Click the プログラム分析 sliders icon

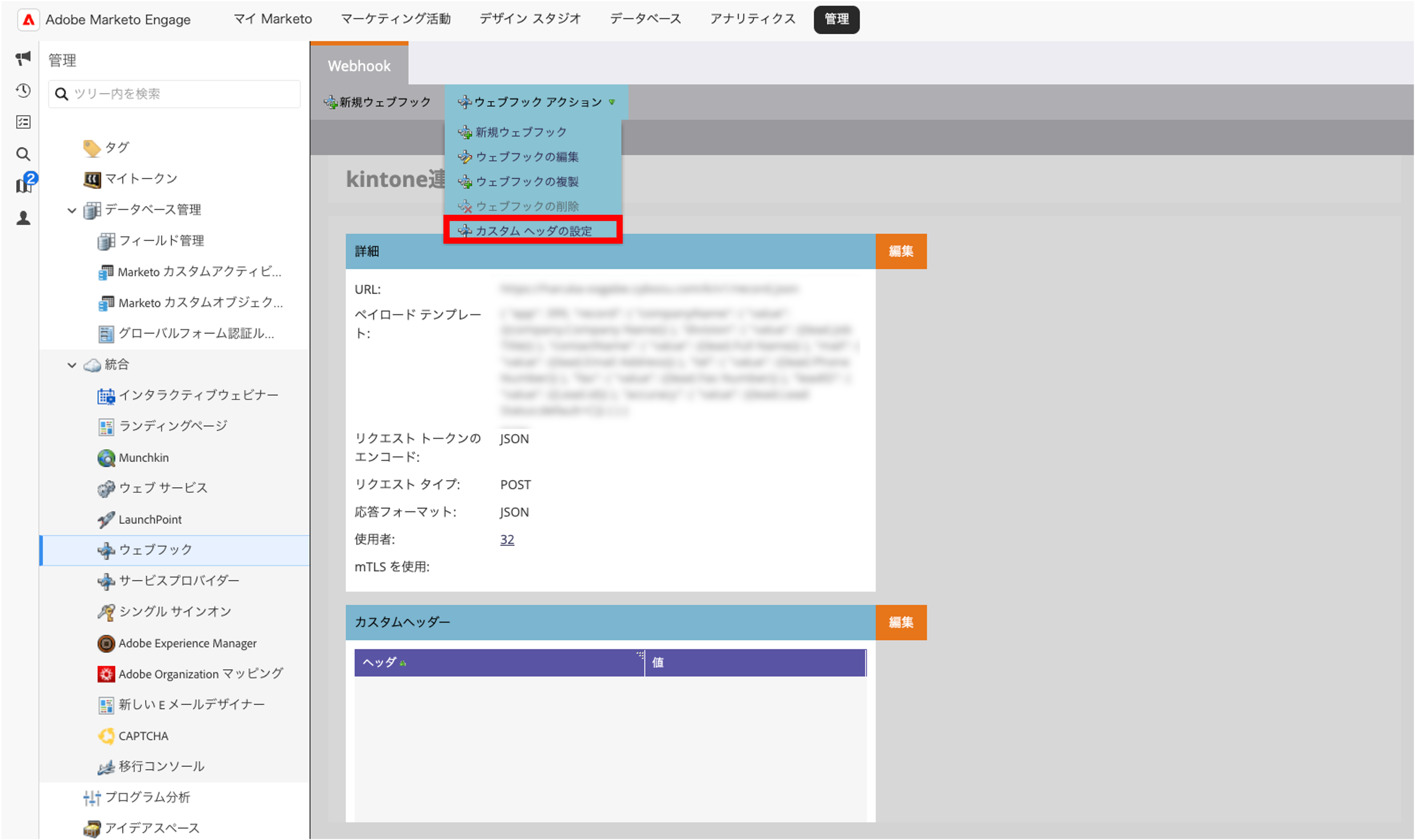[92, 798]
